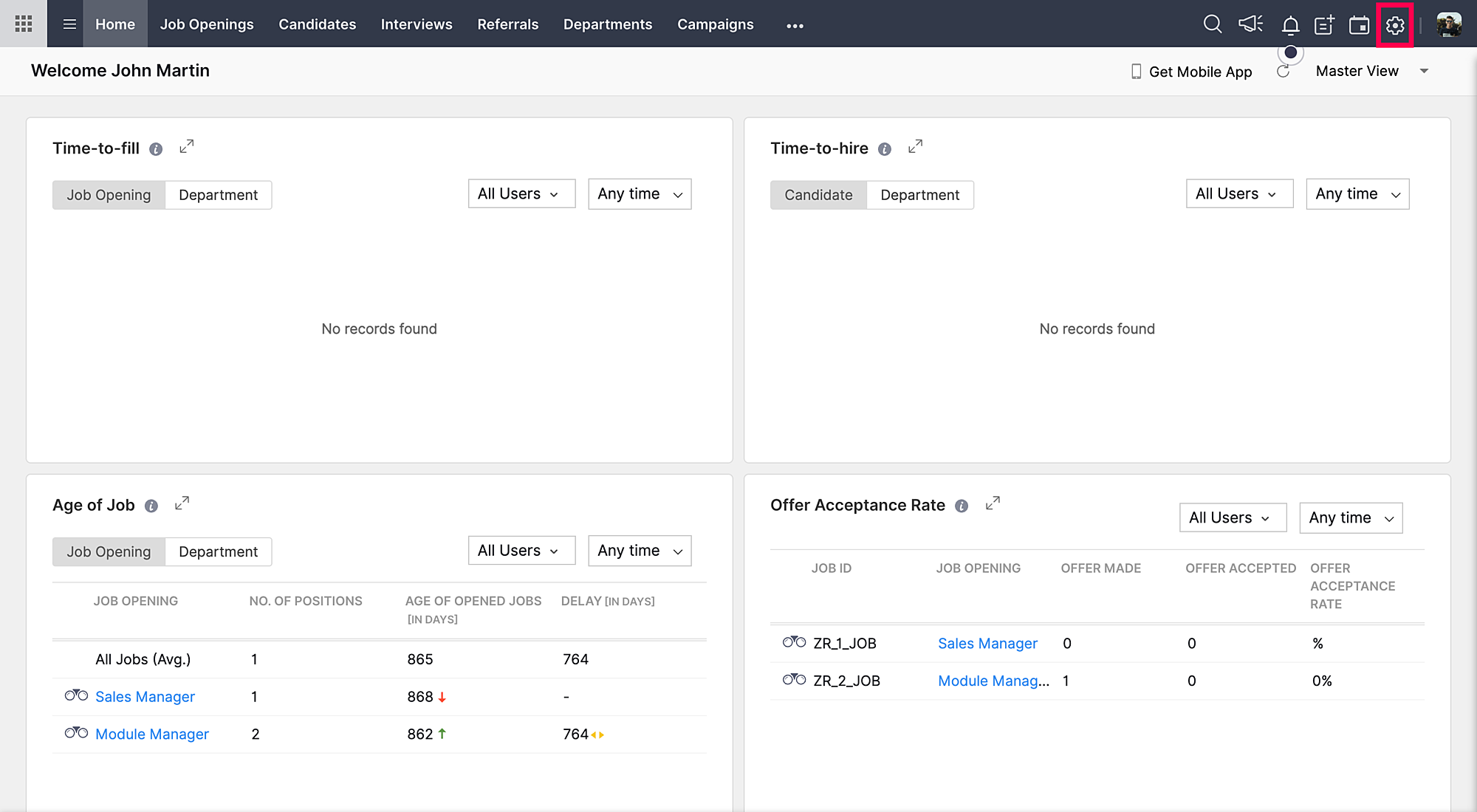Open the Module Manager job link in Age of Job
Image resolution: width=1477 pixels, height=812 pixels.
152,734
